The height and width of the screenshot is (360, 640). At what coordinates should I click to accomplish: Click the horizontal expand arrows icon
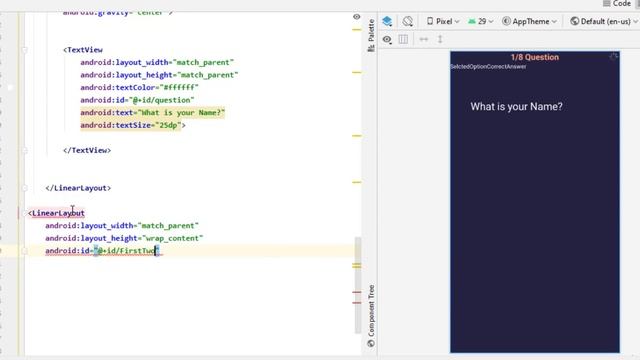tap(424, 39)
